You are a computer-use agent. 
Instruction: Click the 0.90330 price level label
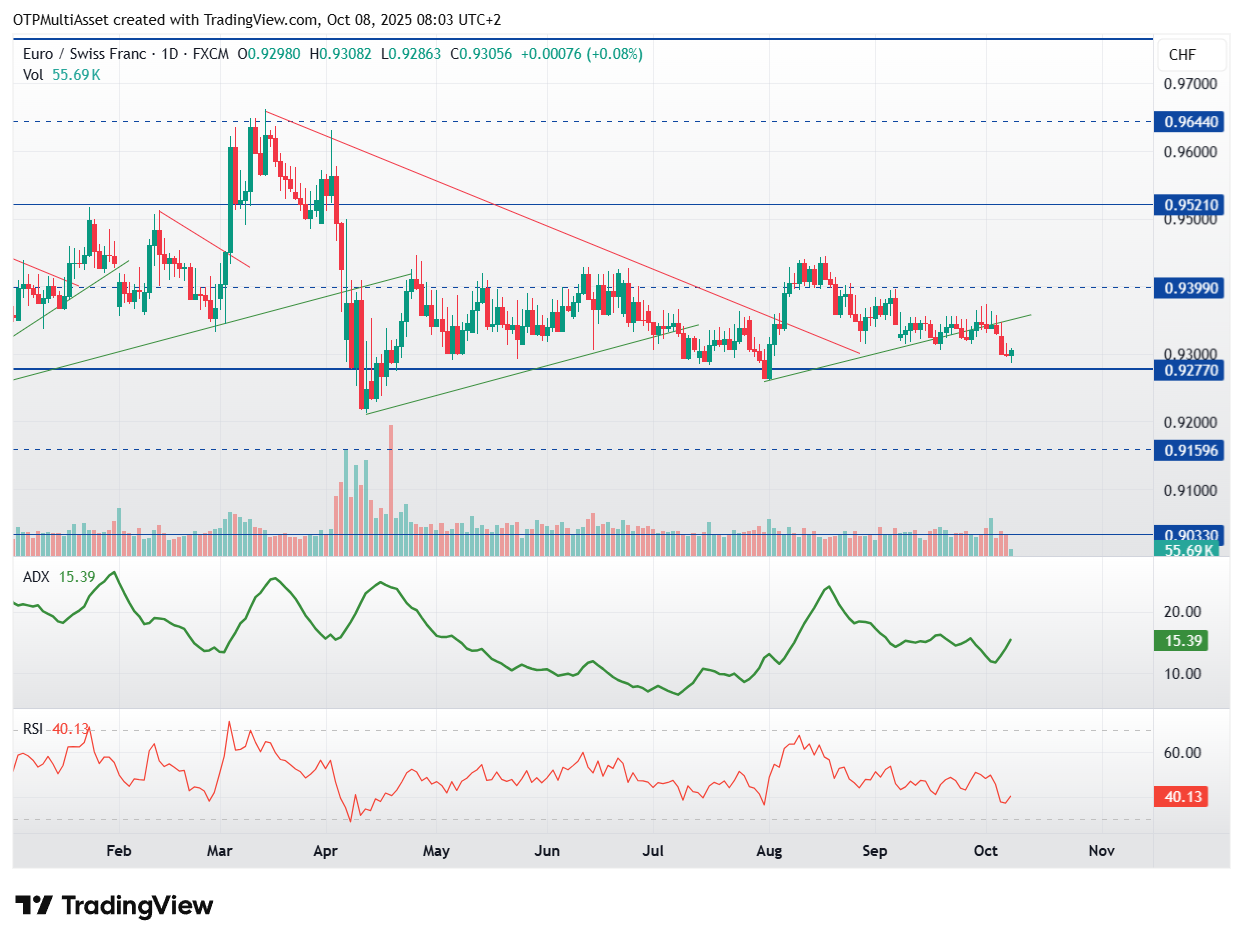click(x=1187, y=535)
